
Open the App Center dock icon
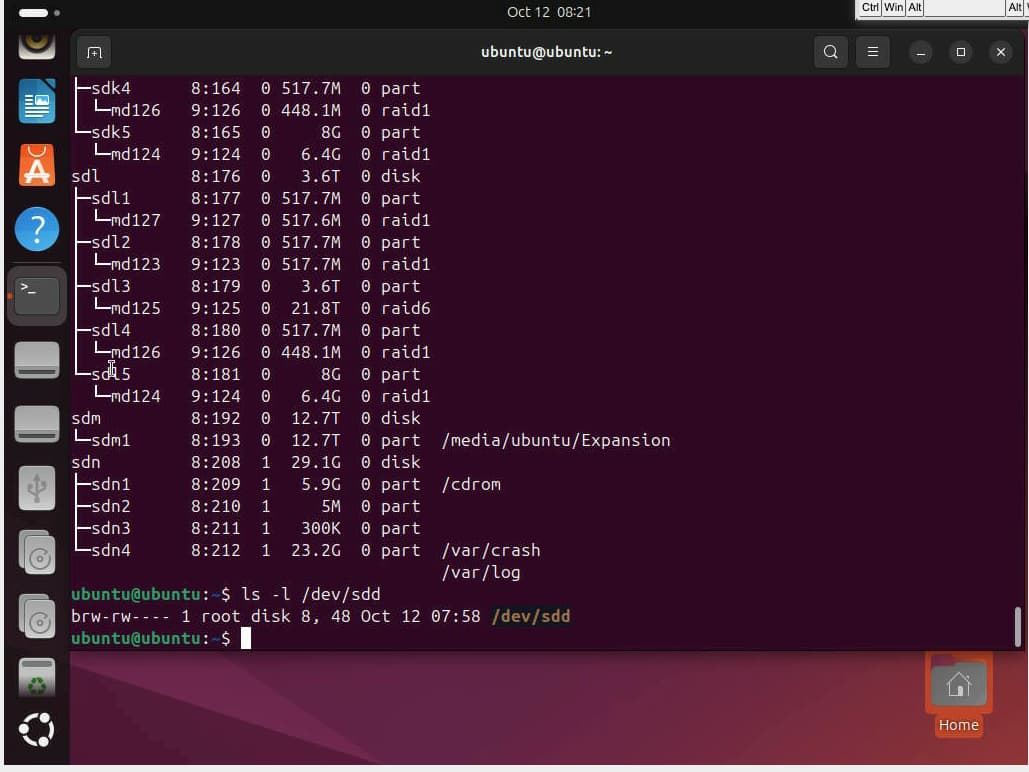37,165
